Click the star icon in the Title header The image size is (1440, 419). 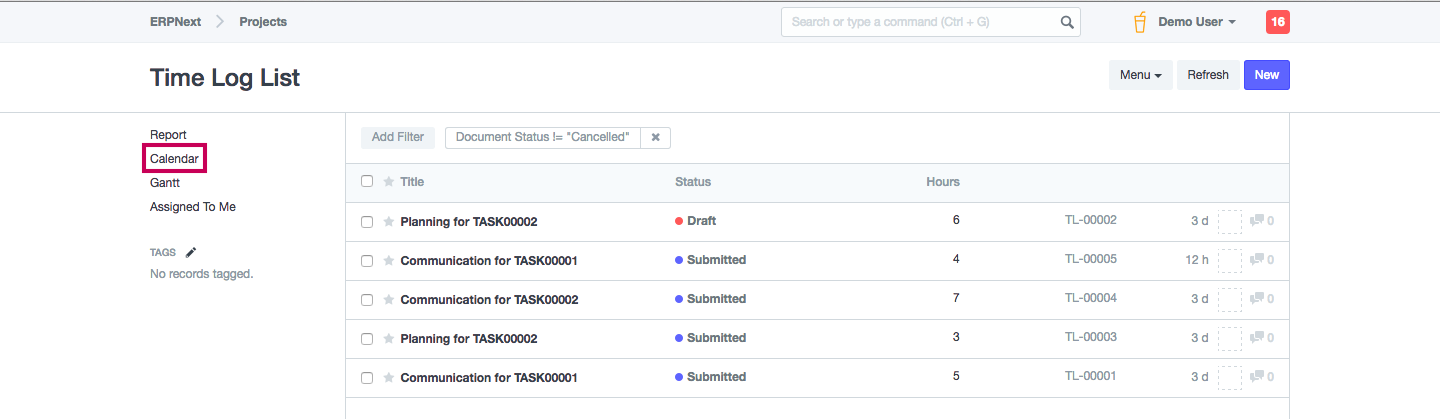(388, 182)
